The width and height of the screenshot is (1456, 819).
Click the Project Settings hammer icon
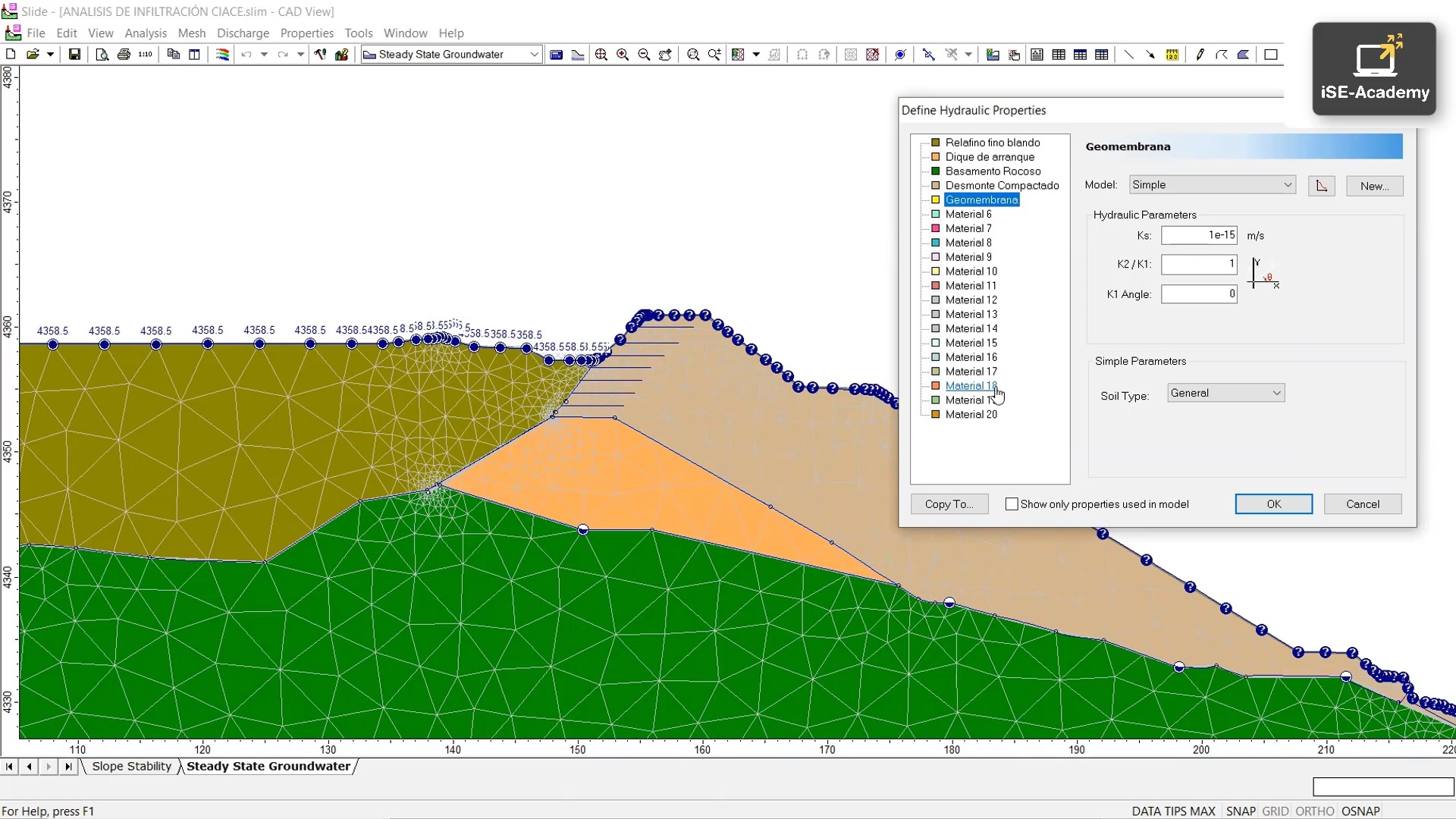point(321,55)
